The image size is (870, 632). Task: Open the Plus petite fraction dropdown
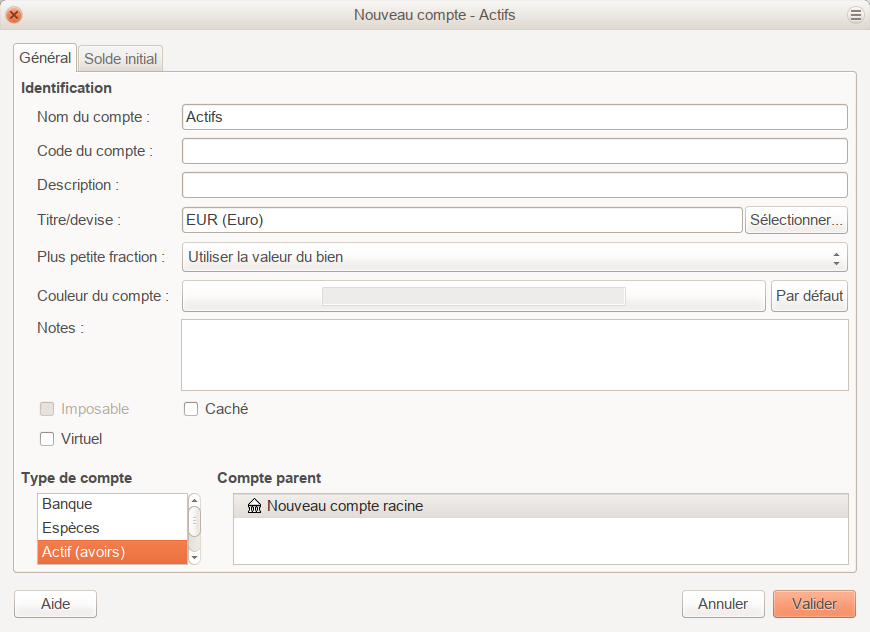click(514, 257)
